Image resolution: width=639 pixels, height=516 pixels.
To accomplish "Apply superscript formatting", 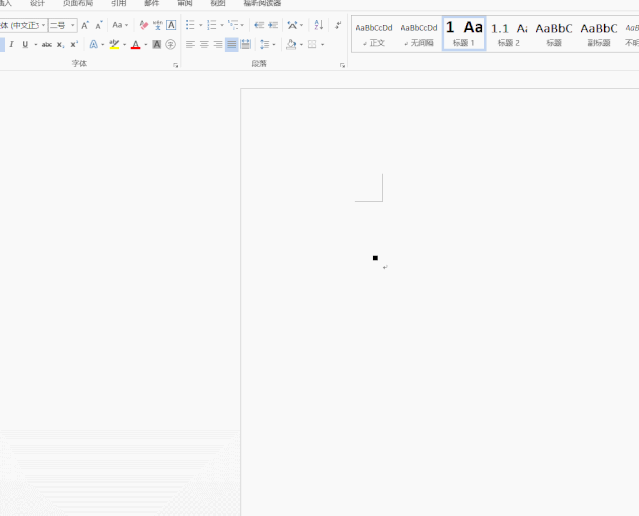I will pyautogui.click(x=74, y=44).
